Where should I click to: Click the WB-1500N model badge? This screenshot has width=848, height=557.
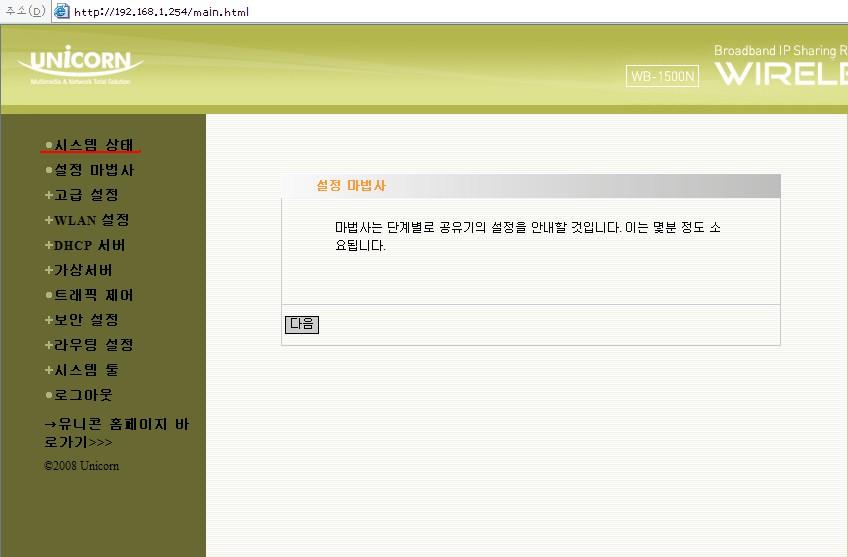pyautogui.click(x=662, y=76)
